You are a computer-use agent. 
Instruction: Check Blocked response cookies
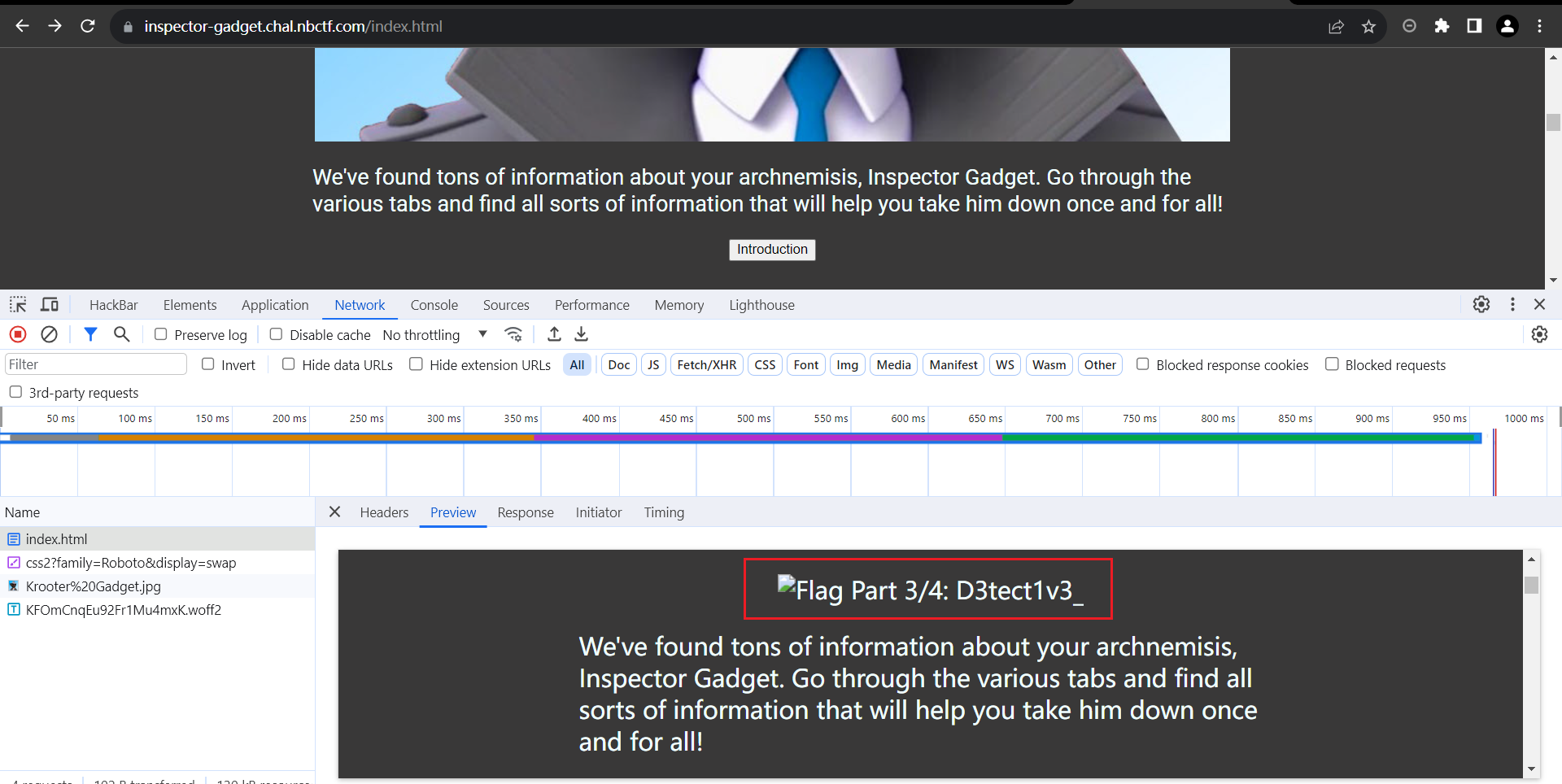pos(1143,364)
